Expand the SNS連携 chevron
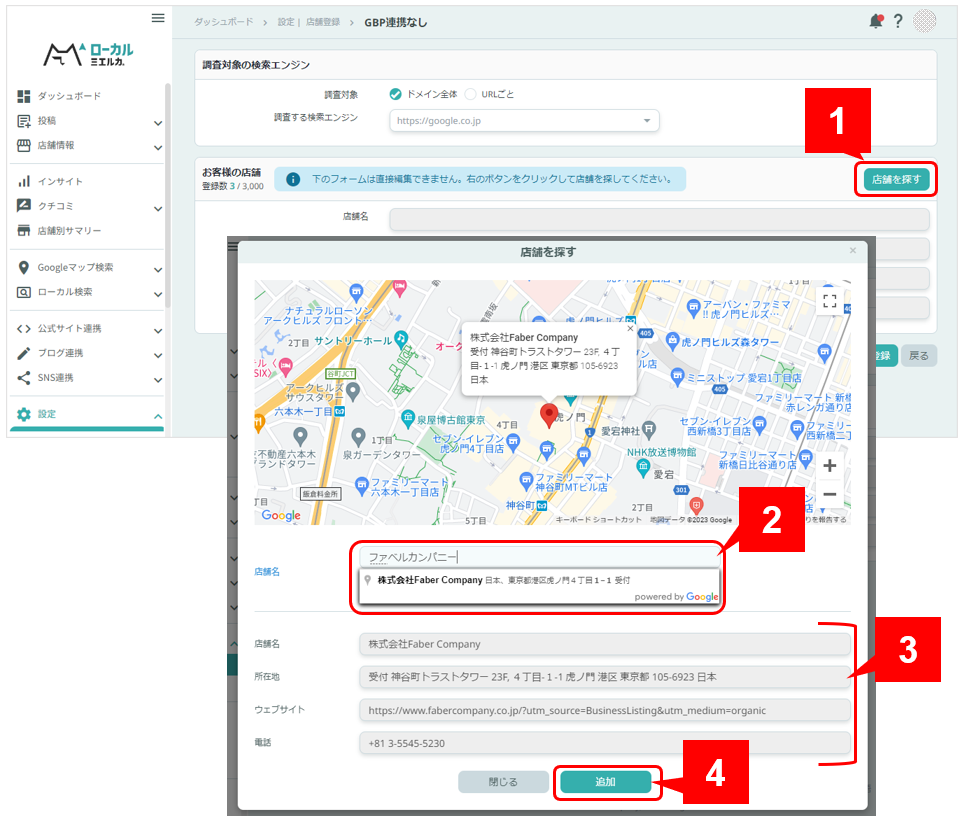Viewport: 965px width, 824px height. pos(158,380)
